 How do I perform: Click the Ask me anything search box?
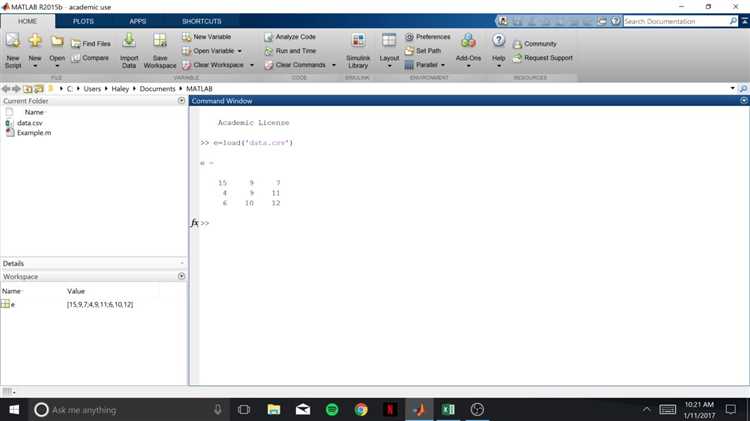[129, 410]
